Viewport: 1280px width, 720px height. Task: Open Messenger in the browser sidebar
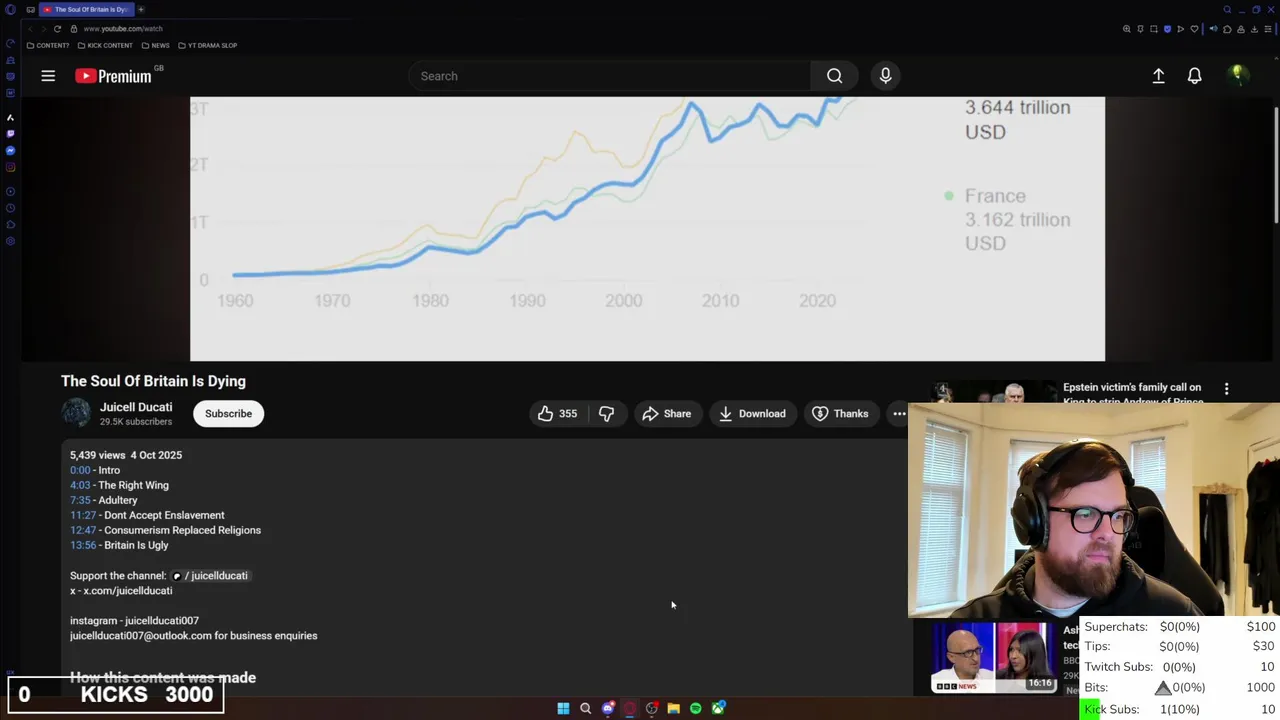[x=10, y=150]
